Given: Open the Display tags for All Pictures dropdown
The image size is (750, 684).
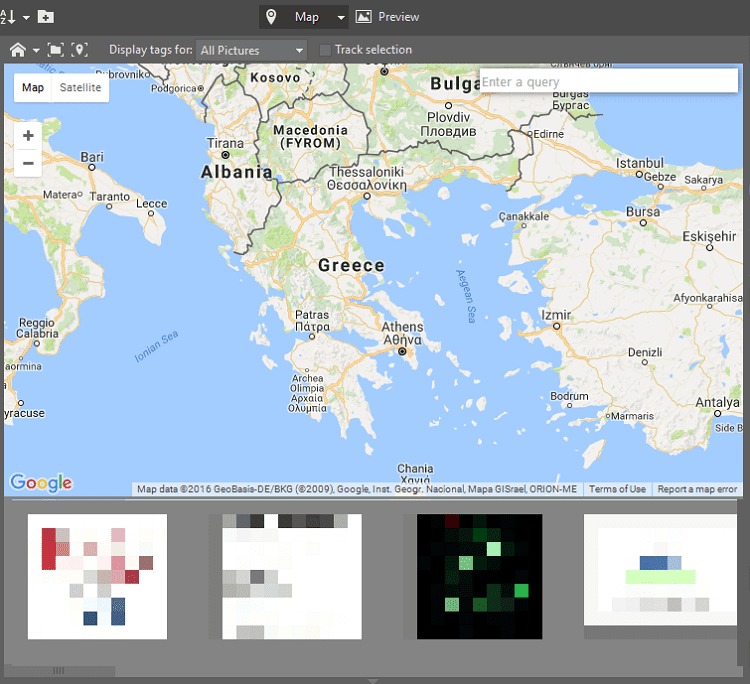Looking at the screenshot, I should tap(251, 50).
